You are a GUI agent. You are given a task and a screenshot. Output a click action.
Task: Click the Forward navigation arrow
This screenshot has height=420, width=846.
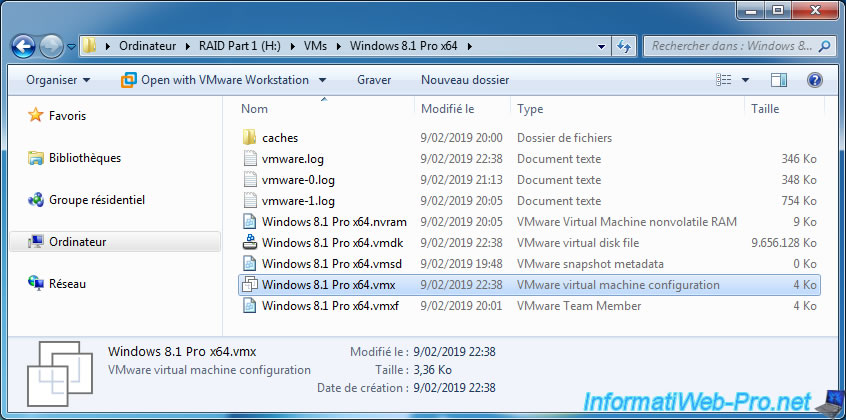click(51, 46)
